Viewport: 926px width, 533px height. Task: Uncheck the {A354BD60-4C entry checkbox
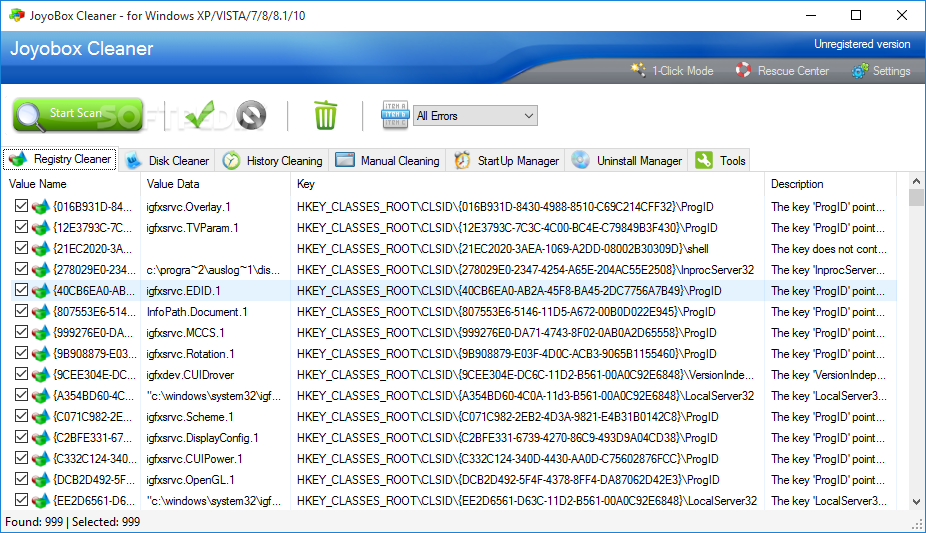point(21,394)
